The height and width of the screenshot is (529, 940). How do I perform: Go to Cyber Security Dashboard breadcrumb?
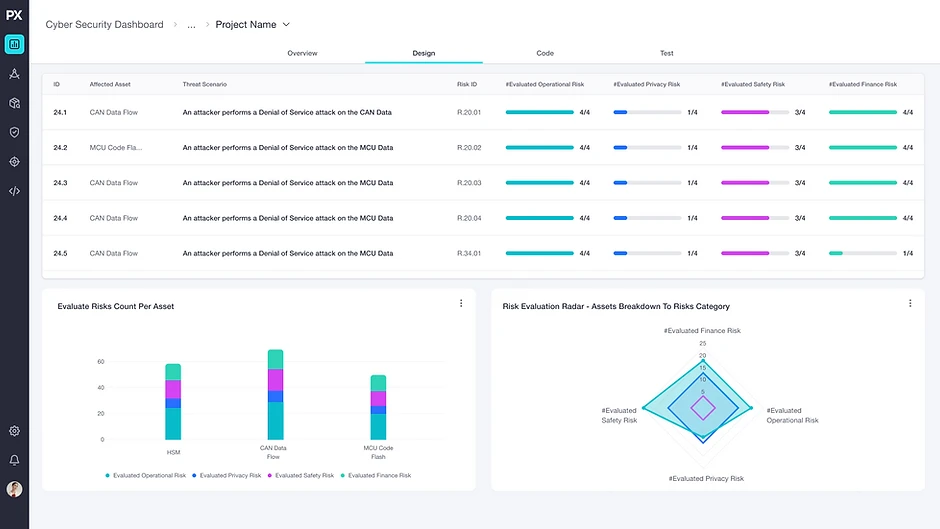click(x=104, y=25)
